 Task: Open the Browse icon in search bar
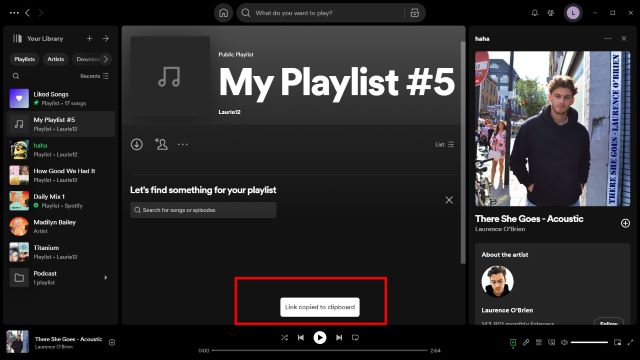(414, 13)
